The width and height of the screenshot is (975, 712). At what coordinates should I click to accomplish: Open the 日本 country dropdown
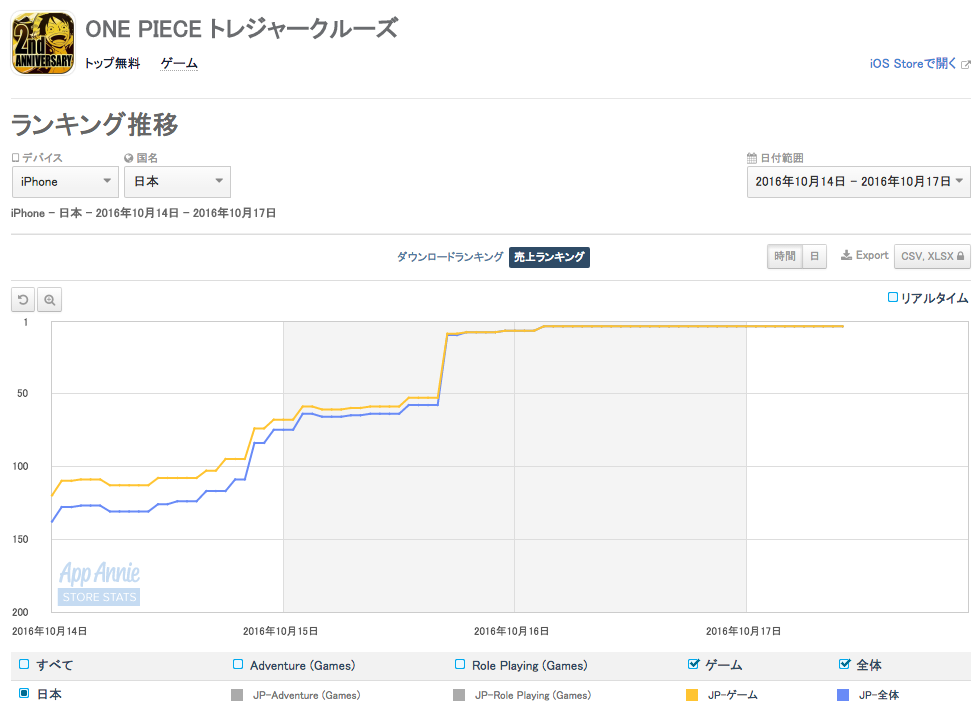177,182
